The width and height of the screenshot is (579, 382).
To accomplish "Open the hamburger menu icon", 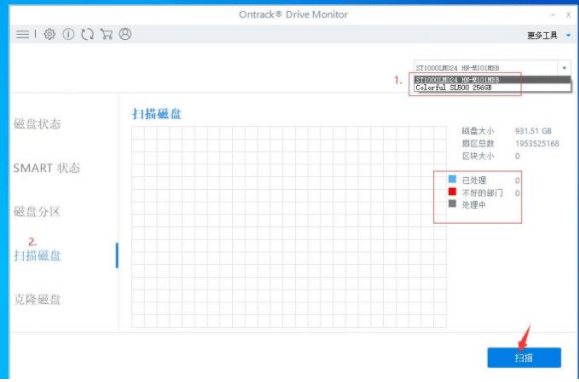I will pos(22,34).
